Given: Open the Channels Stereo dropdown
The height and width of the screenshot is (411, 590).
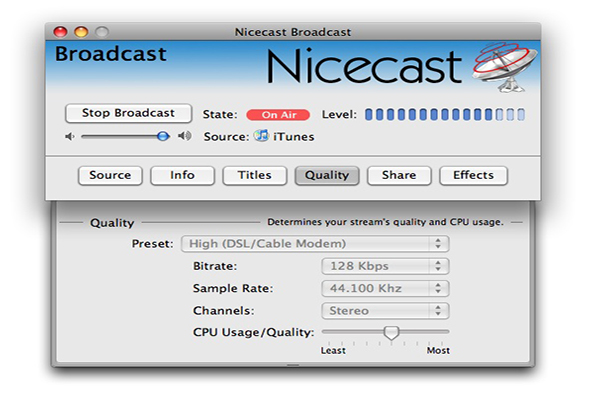Looking at the screenshot, I should 385,311.
